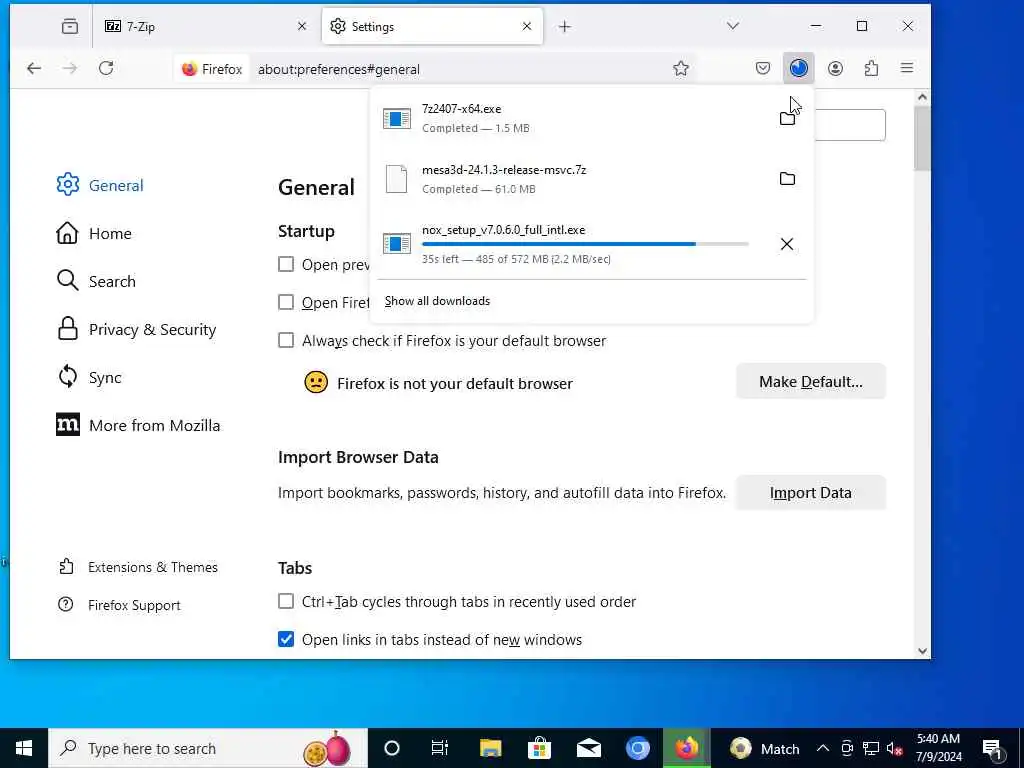Close the 7-Zip tab

(302, 26)
